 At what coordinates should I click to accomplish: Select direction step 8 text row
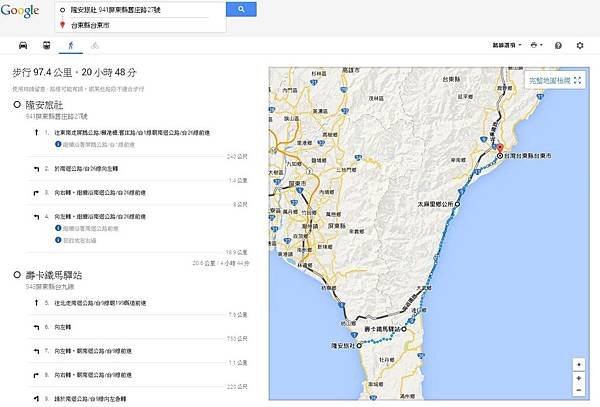[x=93, y=375]
